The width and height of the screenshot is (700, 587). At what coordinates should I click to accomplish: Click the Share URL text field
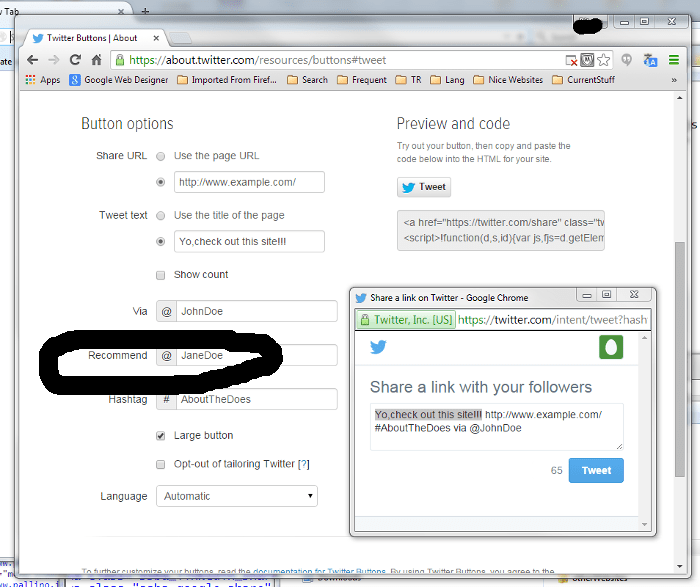(x=249, y=182)
